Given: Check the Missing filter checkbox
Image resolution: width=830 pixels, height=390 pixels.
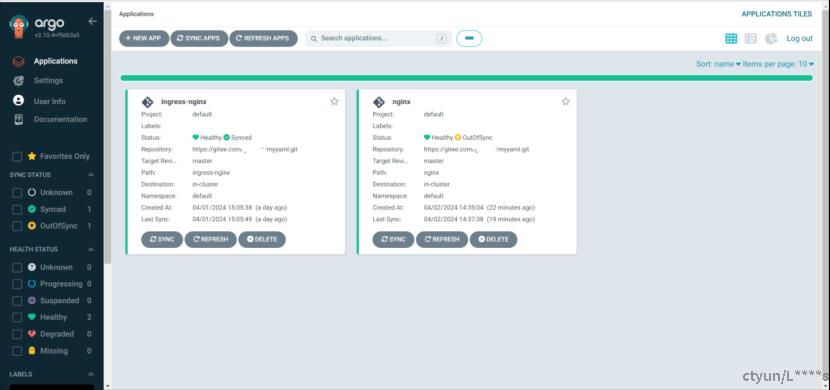Looking at the screenshot, I should 17,351.
